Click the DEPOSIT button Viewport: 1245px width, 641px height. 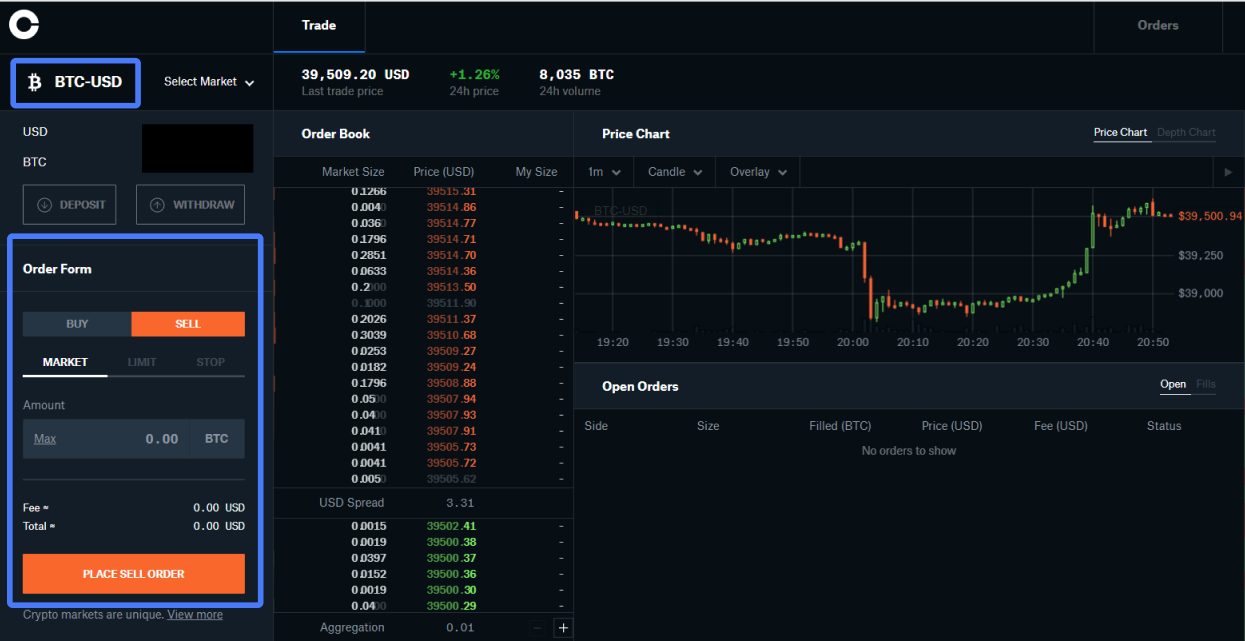(70, 205)
